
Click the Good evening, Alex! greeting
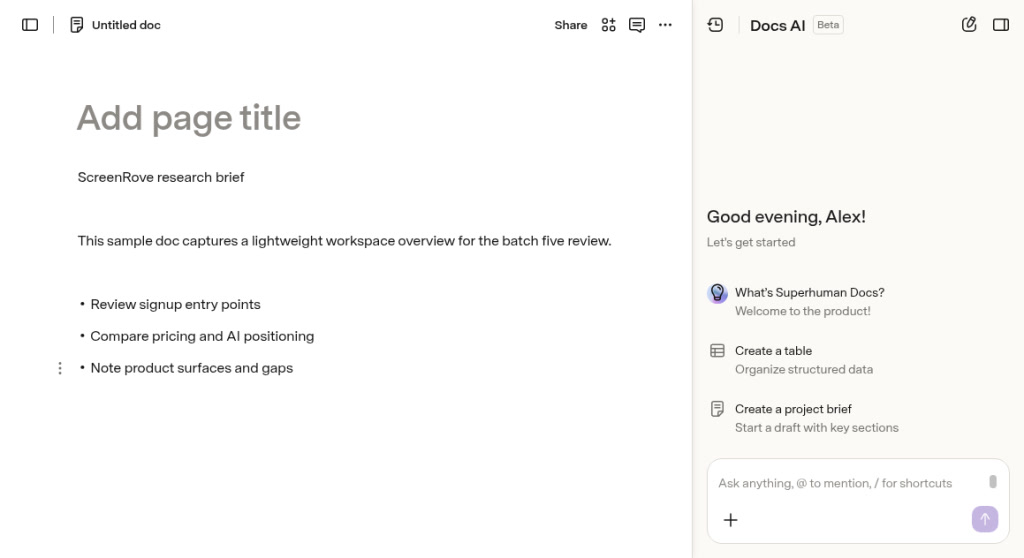786,216
